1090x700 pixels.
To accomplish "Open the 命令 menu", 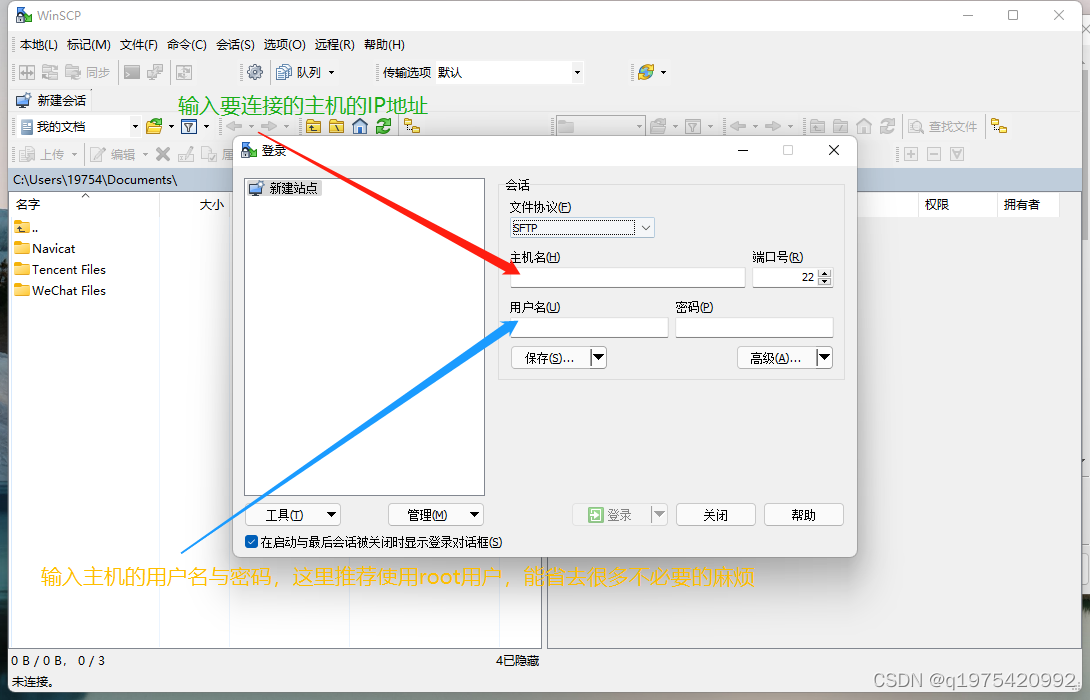I will coord(186,44).
